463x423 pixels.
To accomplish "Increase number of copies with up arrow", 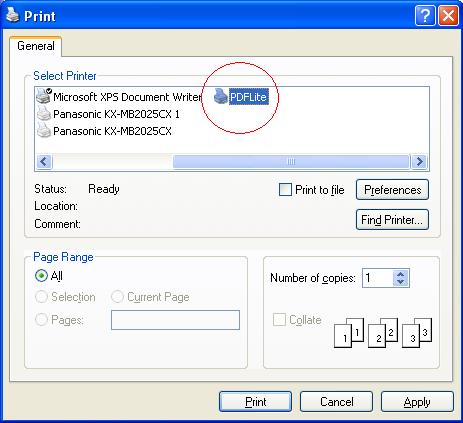I will (x=400, y=274).
